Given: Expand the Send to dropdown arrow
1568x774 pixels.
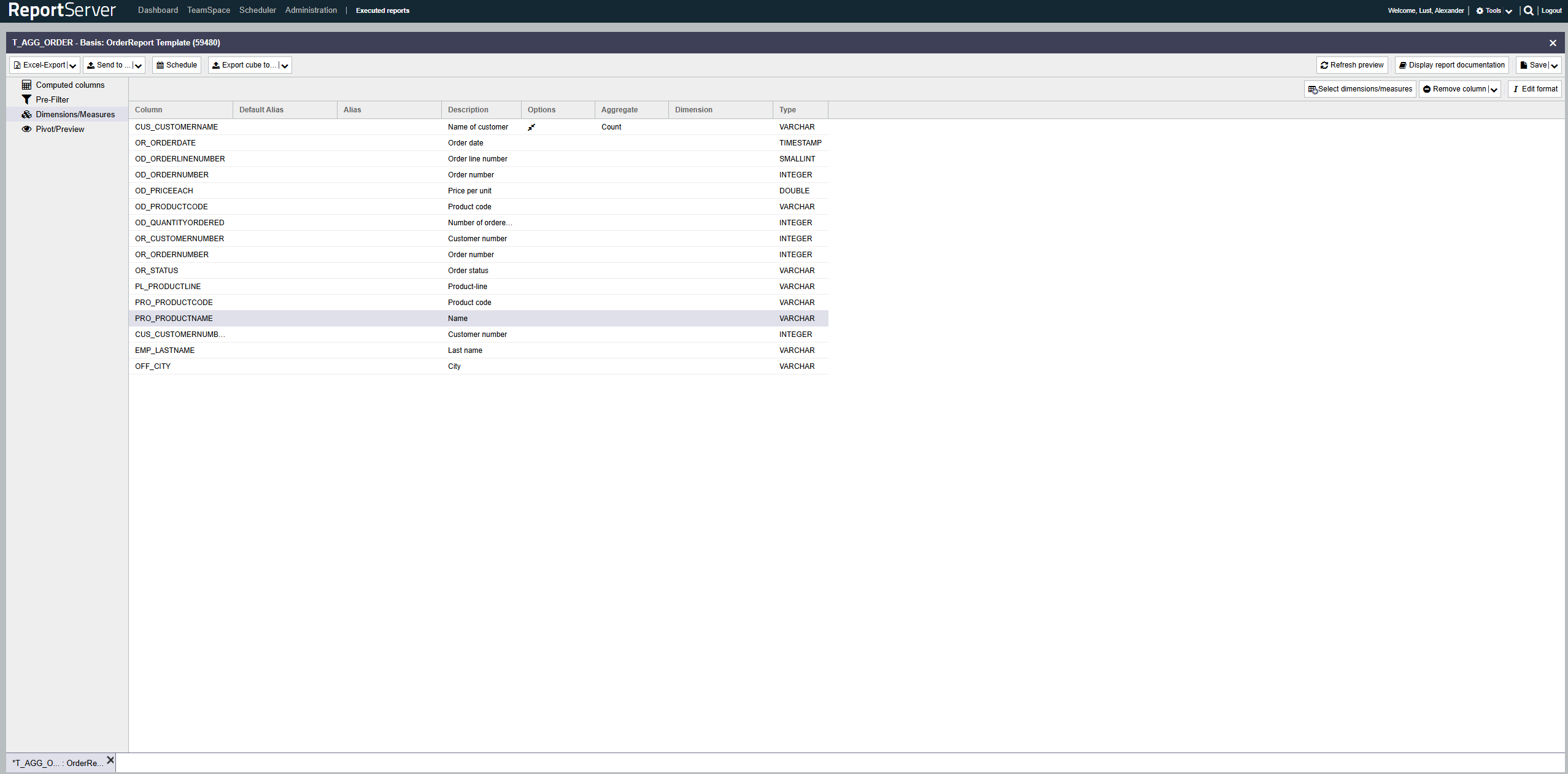Looking at the screenshot, I should pyautogui.click(x=138, y=66).
